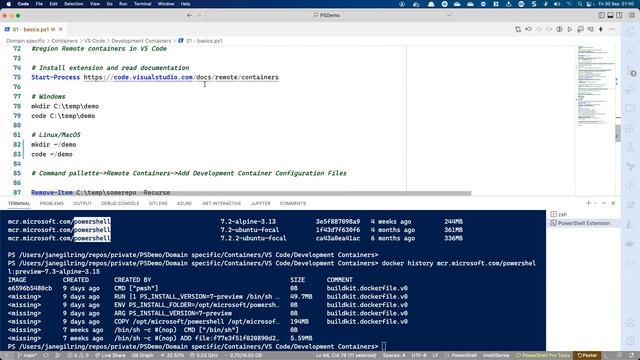Open Customize Layout icon in title bar
The height and width of the screenshot is (360, 640).
632,15
